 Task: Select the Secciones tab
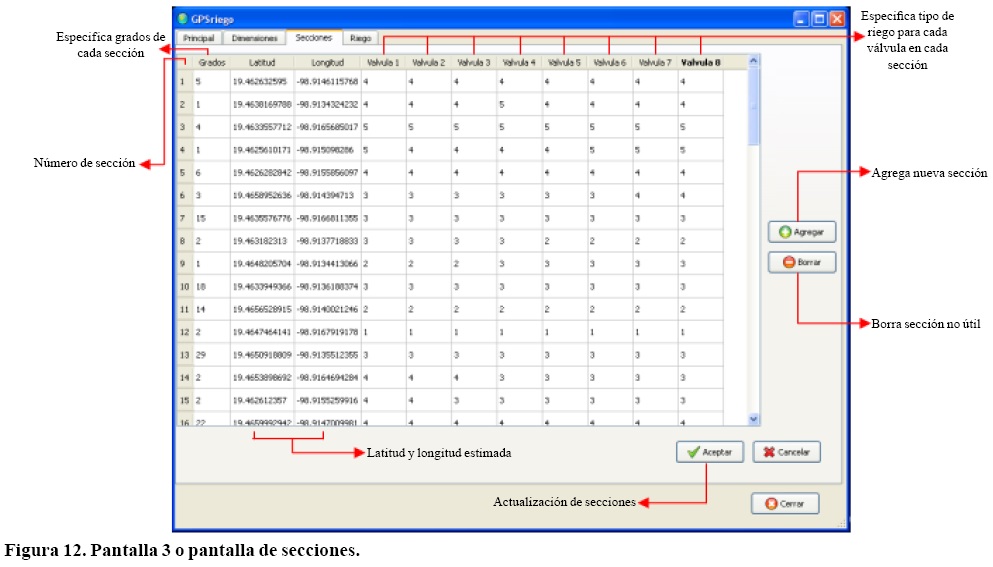(313, 38)
